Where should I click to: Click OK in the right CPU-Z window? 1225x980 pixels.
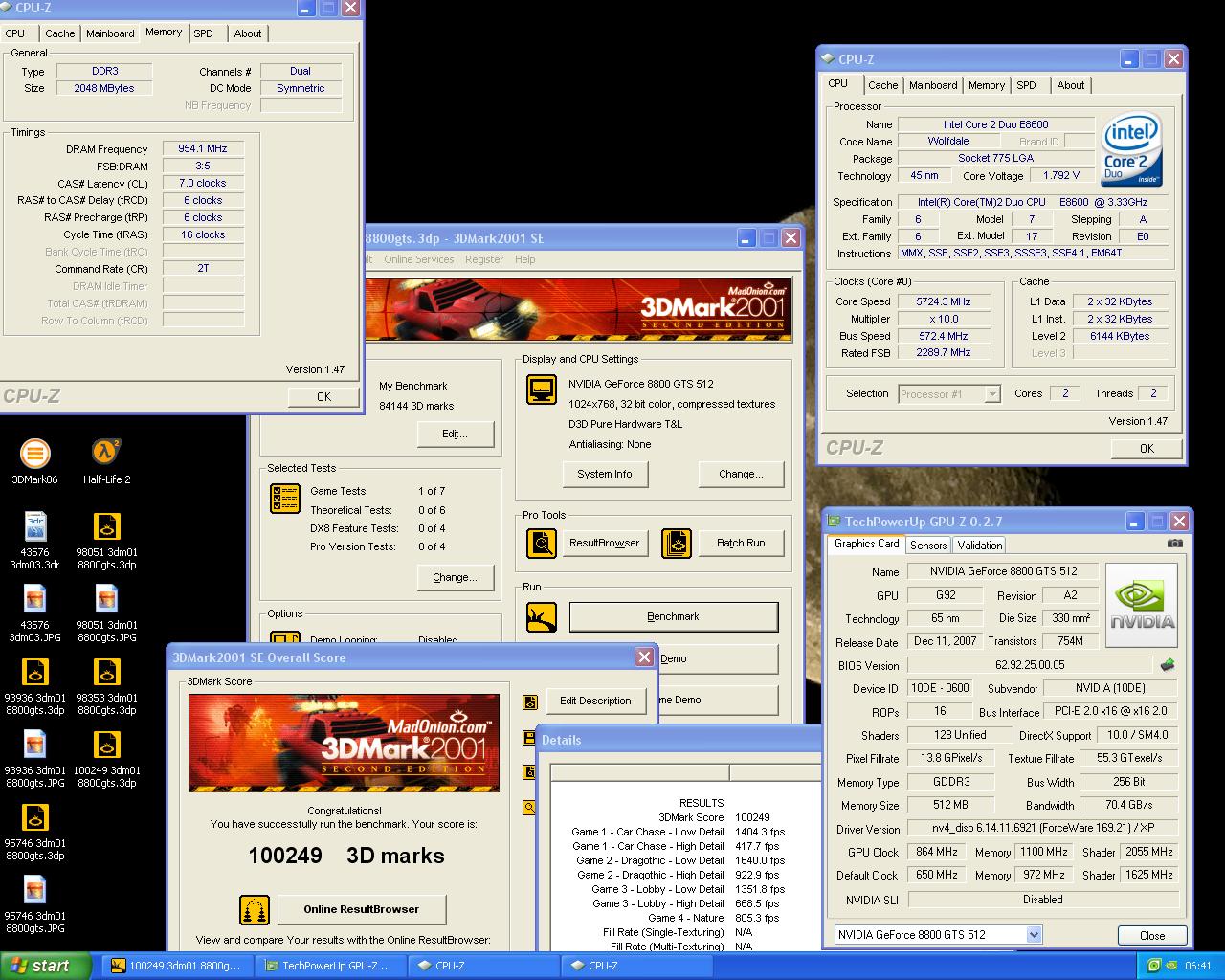point(1147,448)
